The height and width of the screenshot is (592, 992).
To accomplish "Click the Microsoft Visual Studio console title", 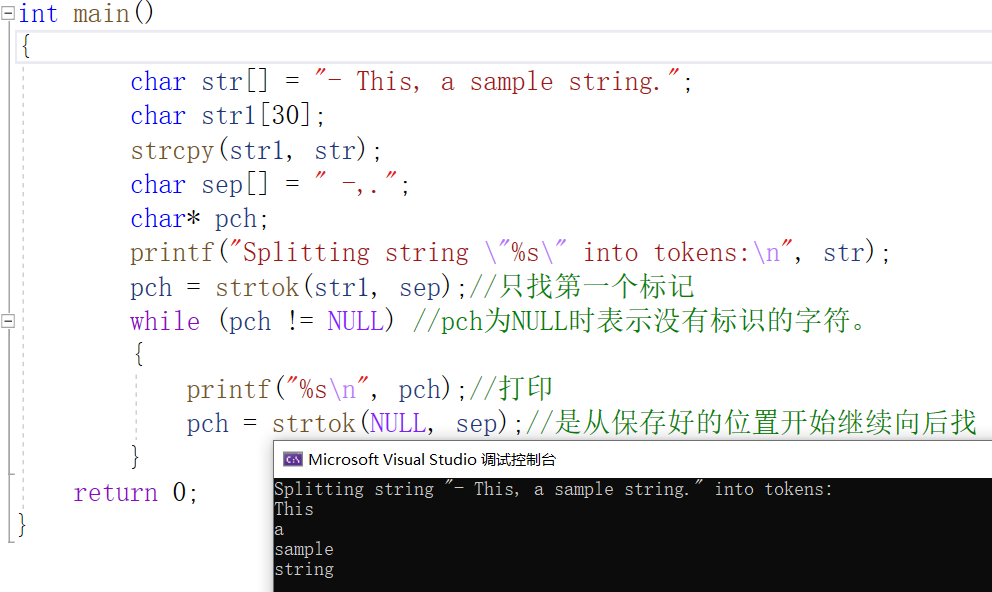I will pos(432,460).
